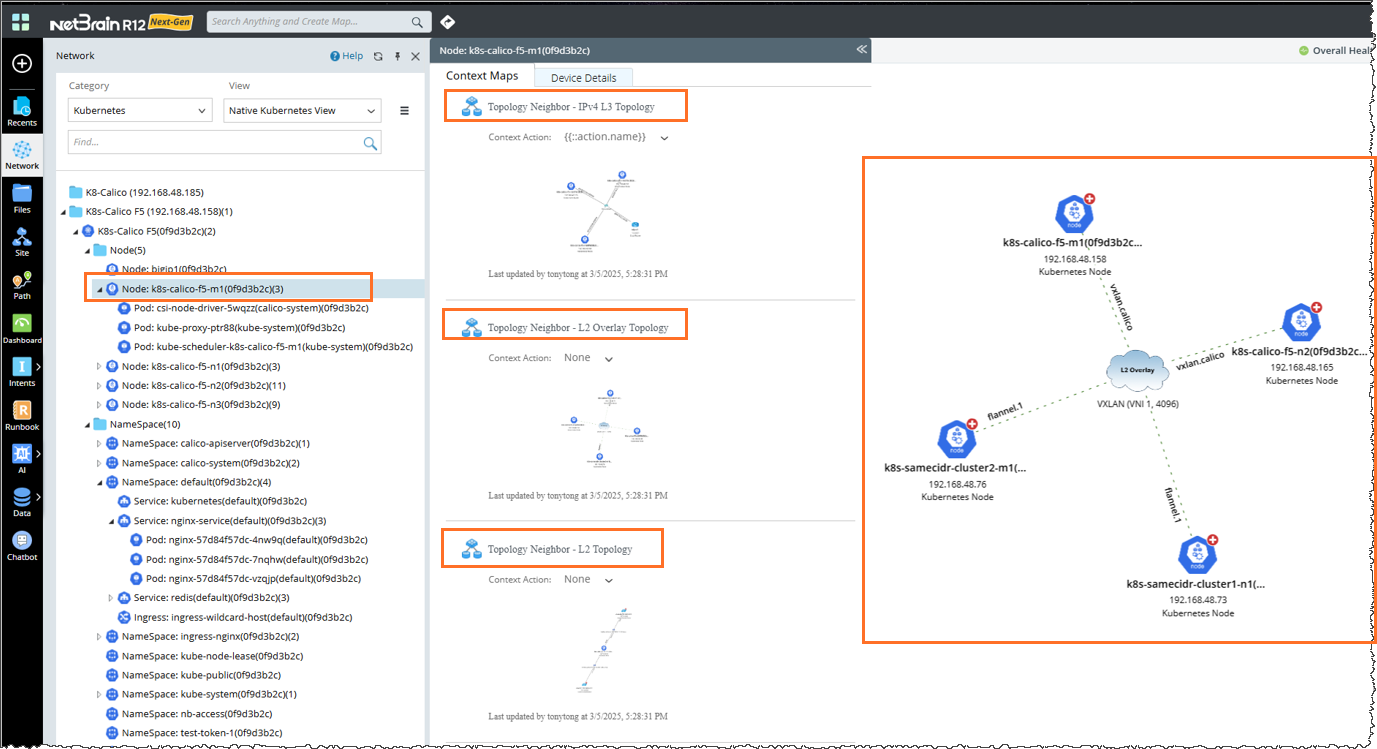
Task: Click k8s-calico-f5-m1 node icon on map
Action: coord(1073,214)
